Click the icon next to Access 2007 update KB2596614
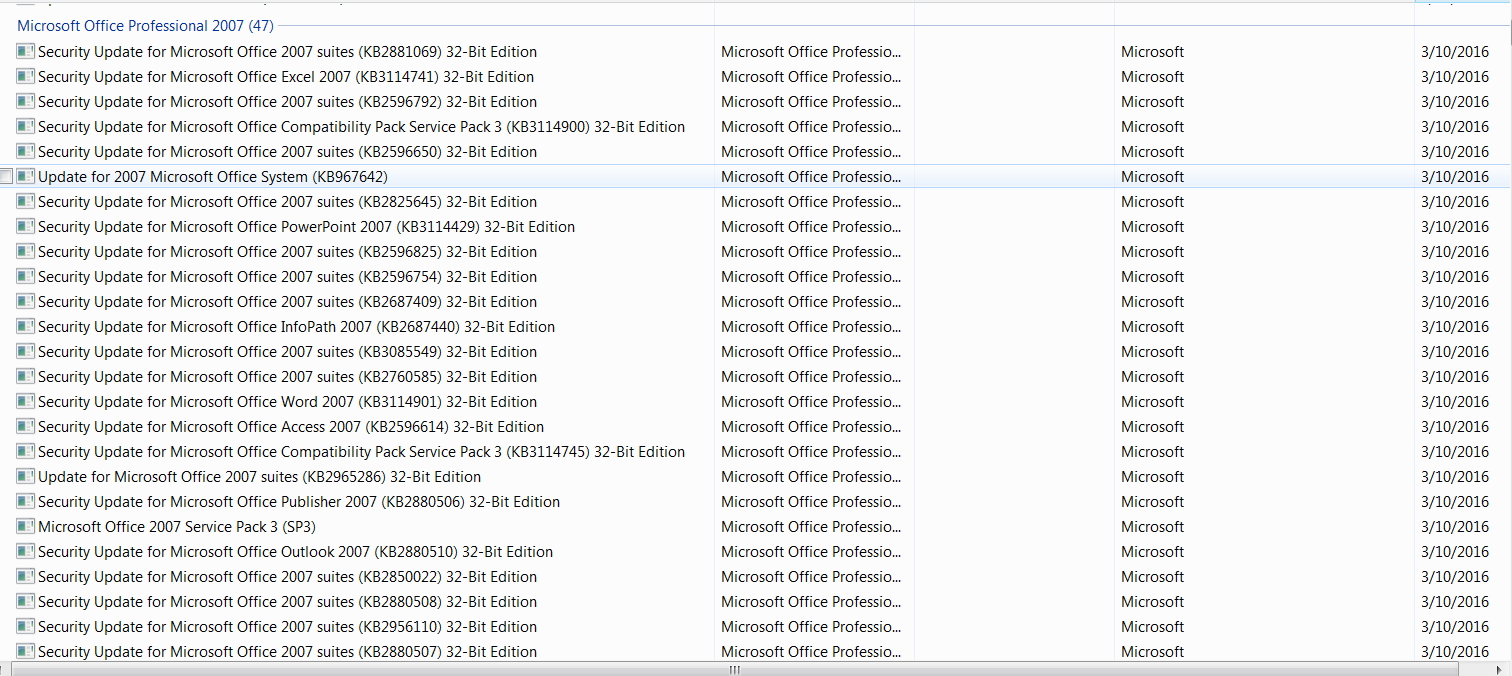 click(x=26, y=426)
